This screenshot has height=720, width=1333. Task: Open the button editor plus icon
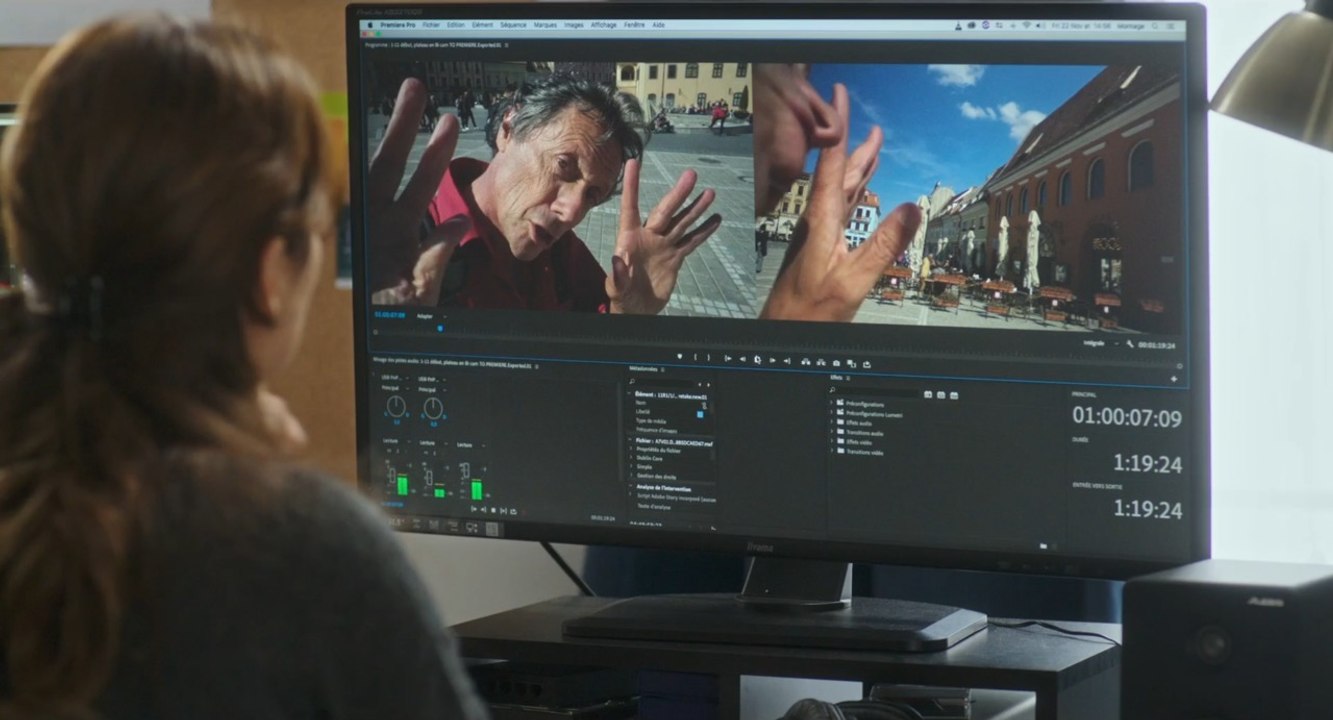[1174, 379]
